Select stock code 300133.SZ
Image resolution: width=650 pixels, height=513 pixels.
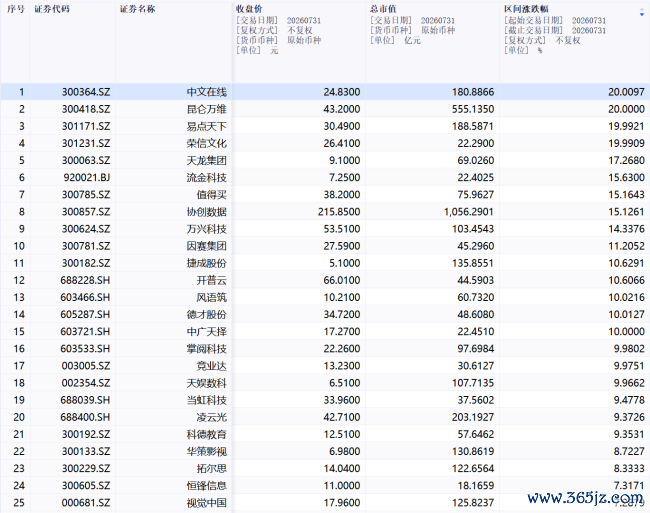click(86, 451)
